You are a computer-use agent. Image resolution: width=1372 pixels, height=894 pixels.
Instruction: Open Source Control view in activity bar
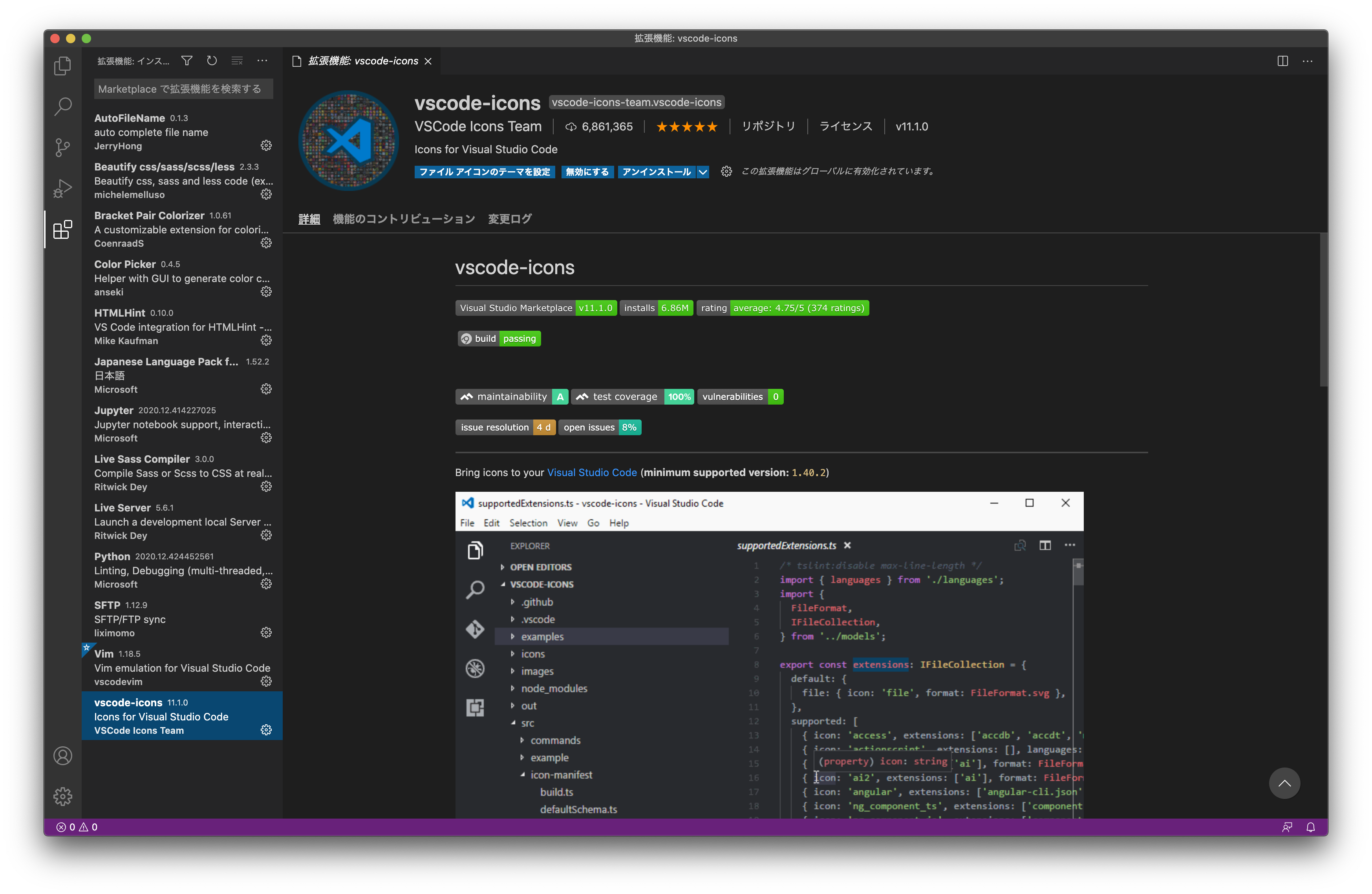(63, 148)
